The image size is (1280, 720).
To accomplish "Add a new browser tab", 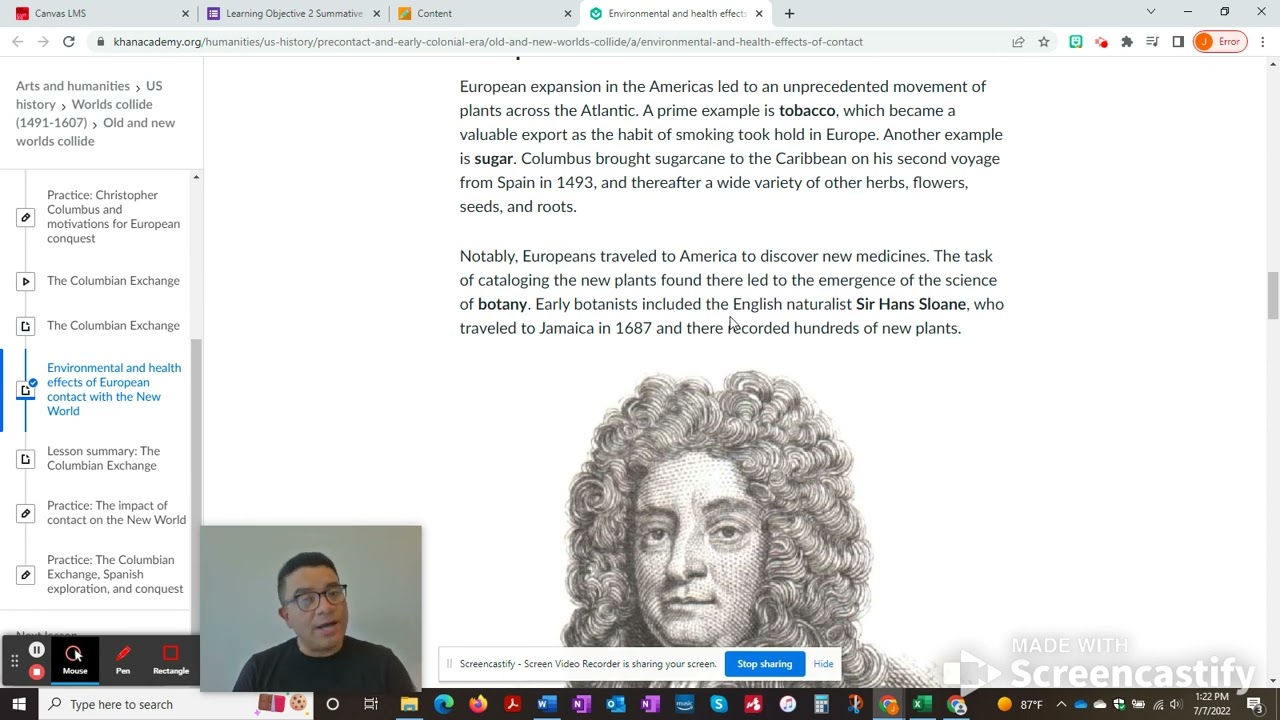I will click(x=789, y=13).
